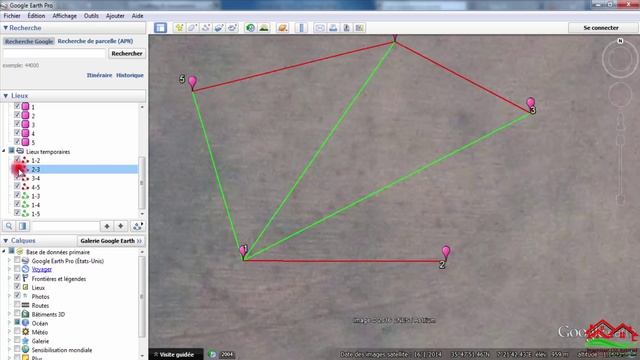Click the add polygon toolbar icon

192,27
